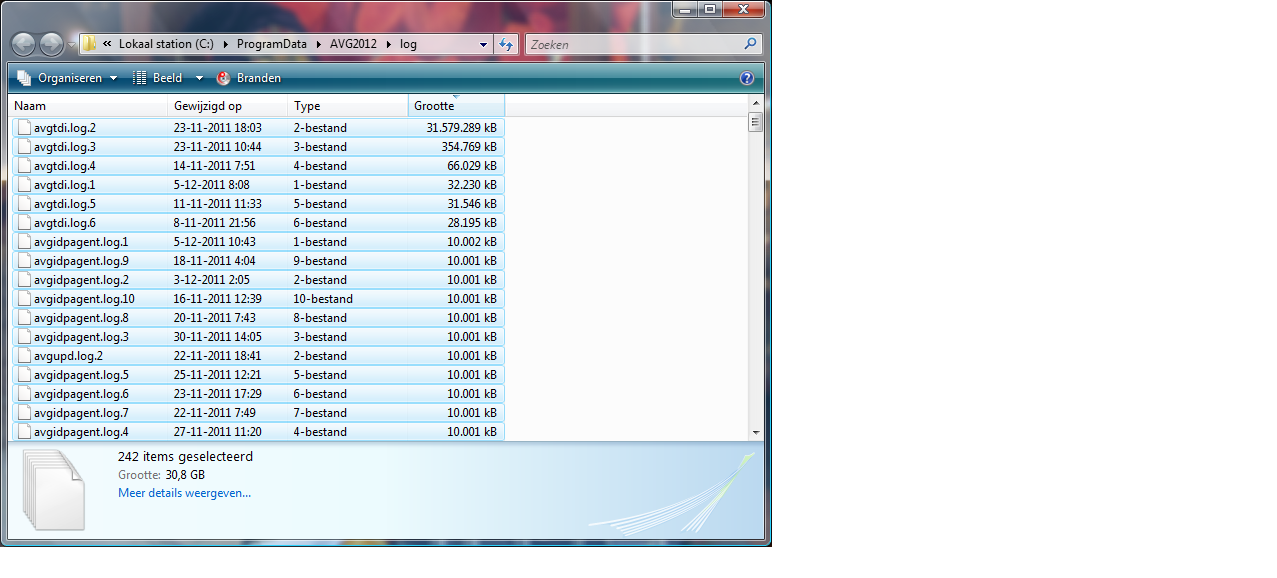This screenshot has height=578, width=1277.
Task: Select file avgtdi.log.4
Action: pos(258,166)
